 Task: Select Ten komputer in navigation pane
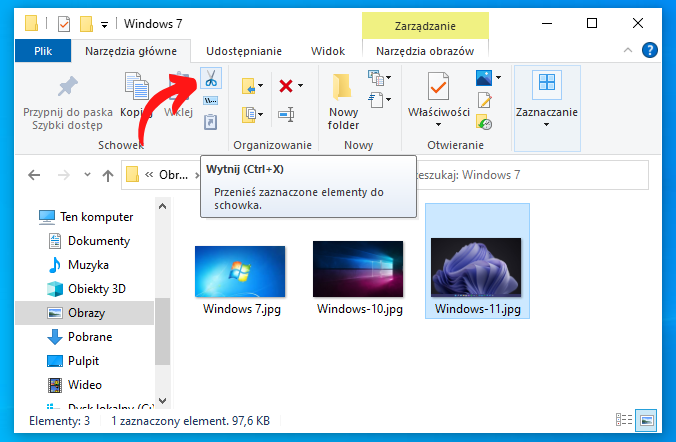tap(86, 216)
